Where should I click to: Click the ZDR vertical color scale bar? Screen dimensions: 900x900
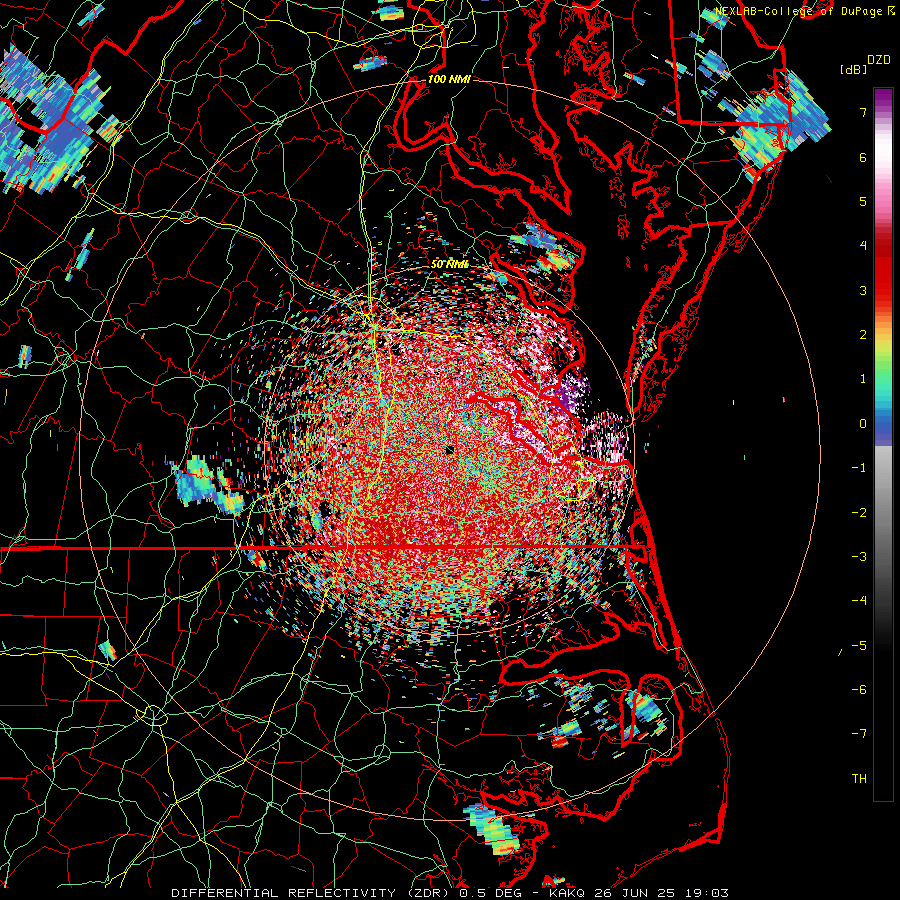(x=883, y=444)
